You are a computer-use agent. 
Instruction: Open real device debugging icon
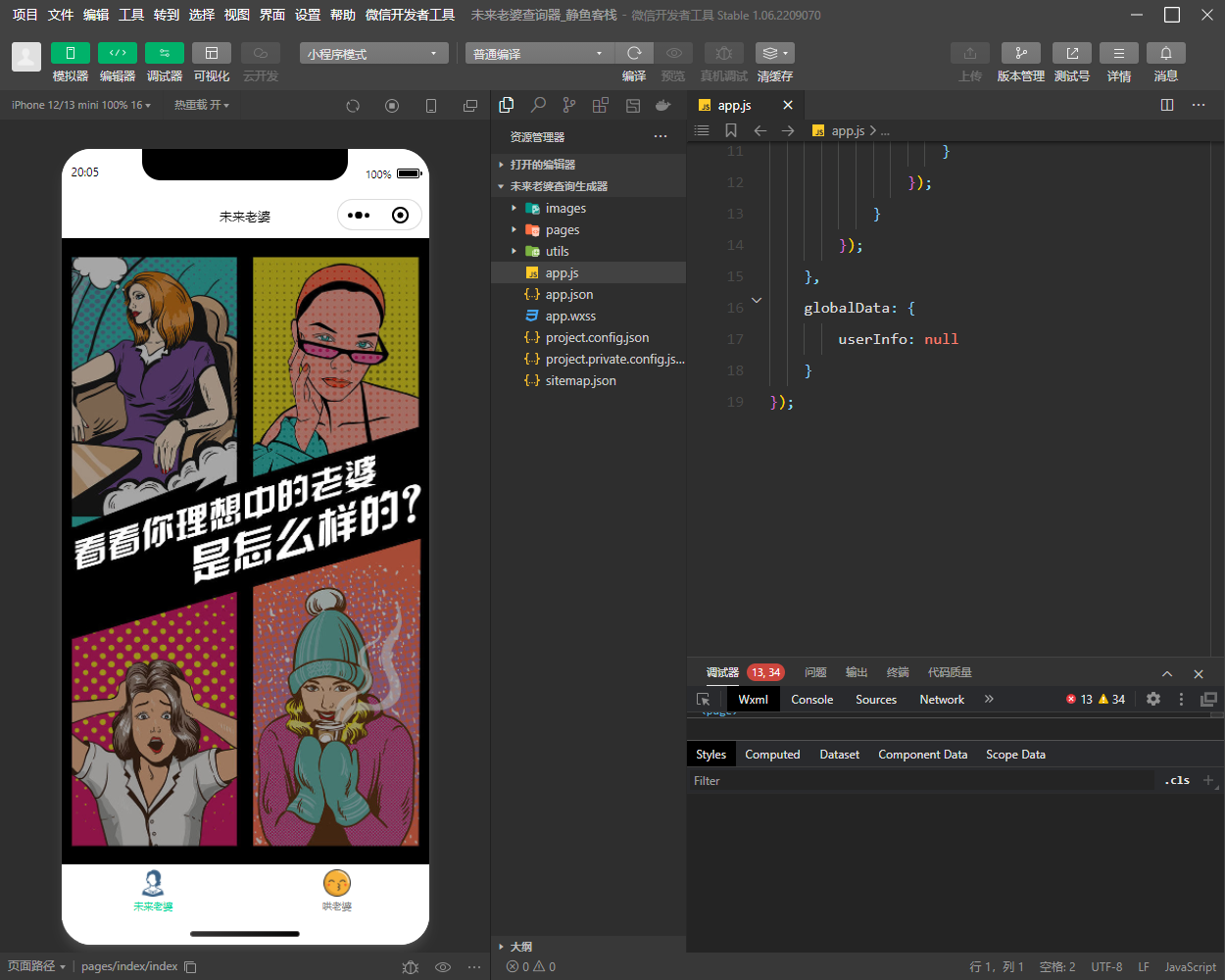point(723,53)
